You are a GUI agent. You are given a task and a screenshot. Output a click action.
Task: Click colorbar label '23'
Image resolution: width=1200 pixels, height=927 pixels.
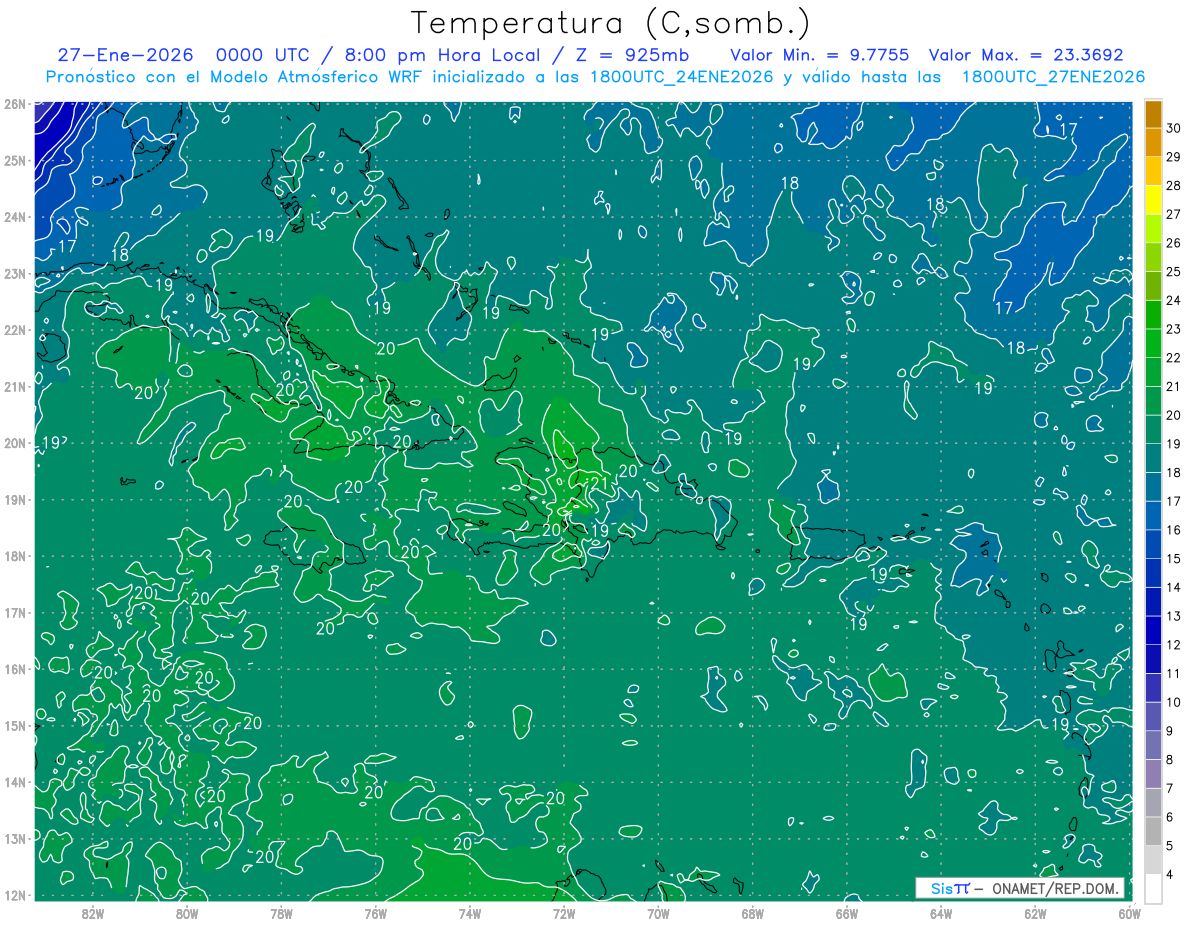pos(1174,329)
